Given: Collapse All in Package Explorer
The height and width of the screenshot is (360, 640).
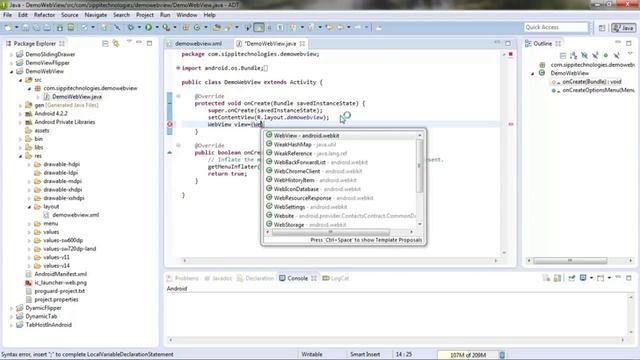Looking at the screenshot, I should (x=105, y=43).
